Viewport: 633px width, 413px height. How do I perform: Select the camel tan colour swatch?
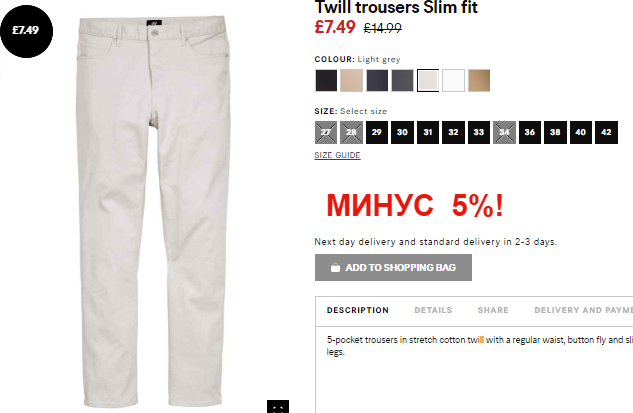click(479, 80)
